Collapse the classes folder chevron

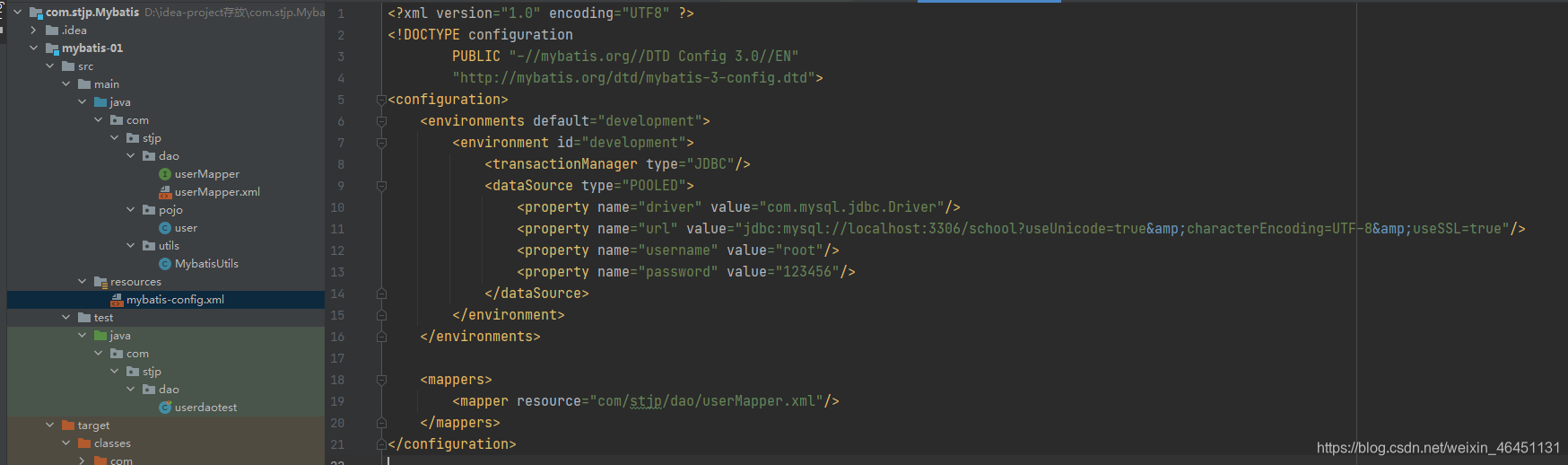coord(65,443)
